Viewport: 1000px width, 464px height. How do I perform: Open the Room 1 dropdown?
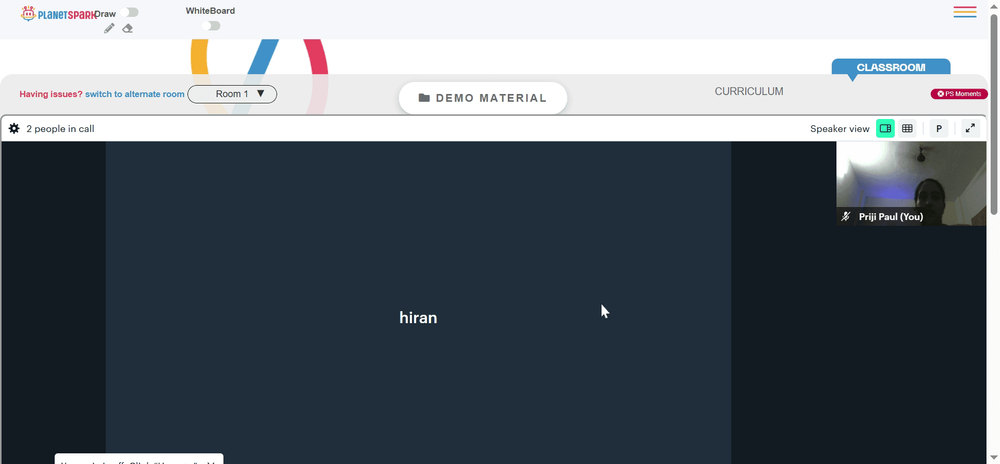232,94
